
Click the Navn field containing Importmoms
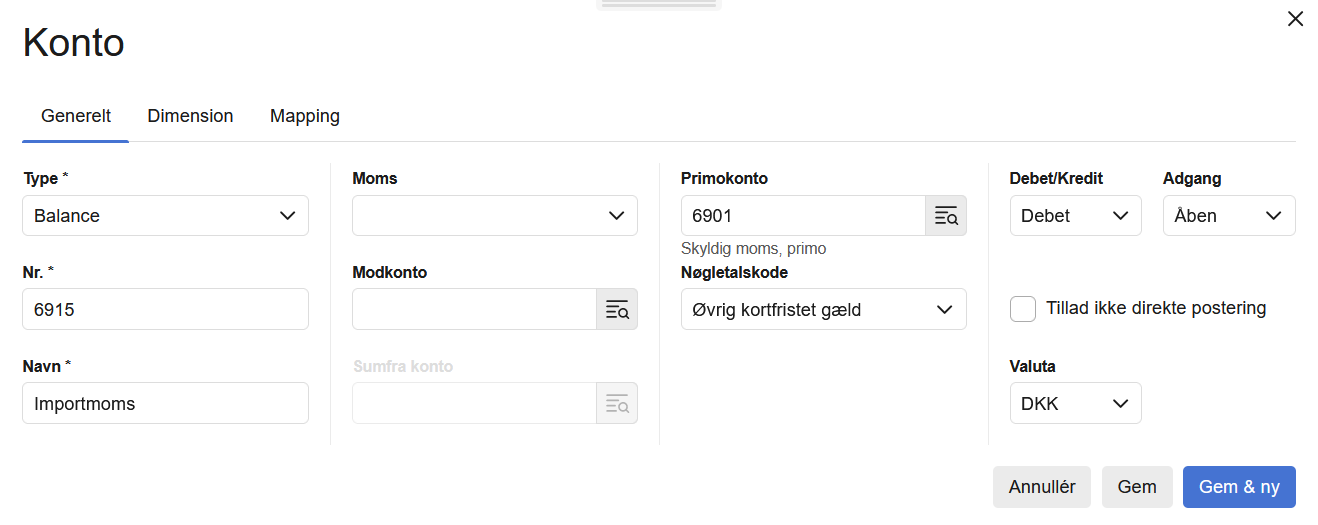(165, 404)
